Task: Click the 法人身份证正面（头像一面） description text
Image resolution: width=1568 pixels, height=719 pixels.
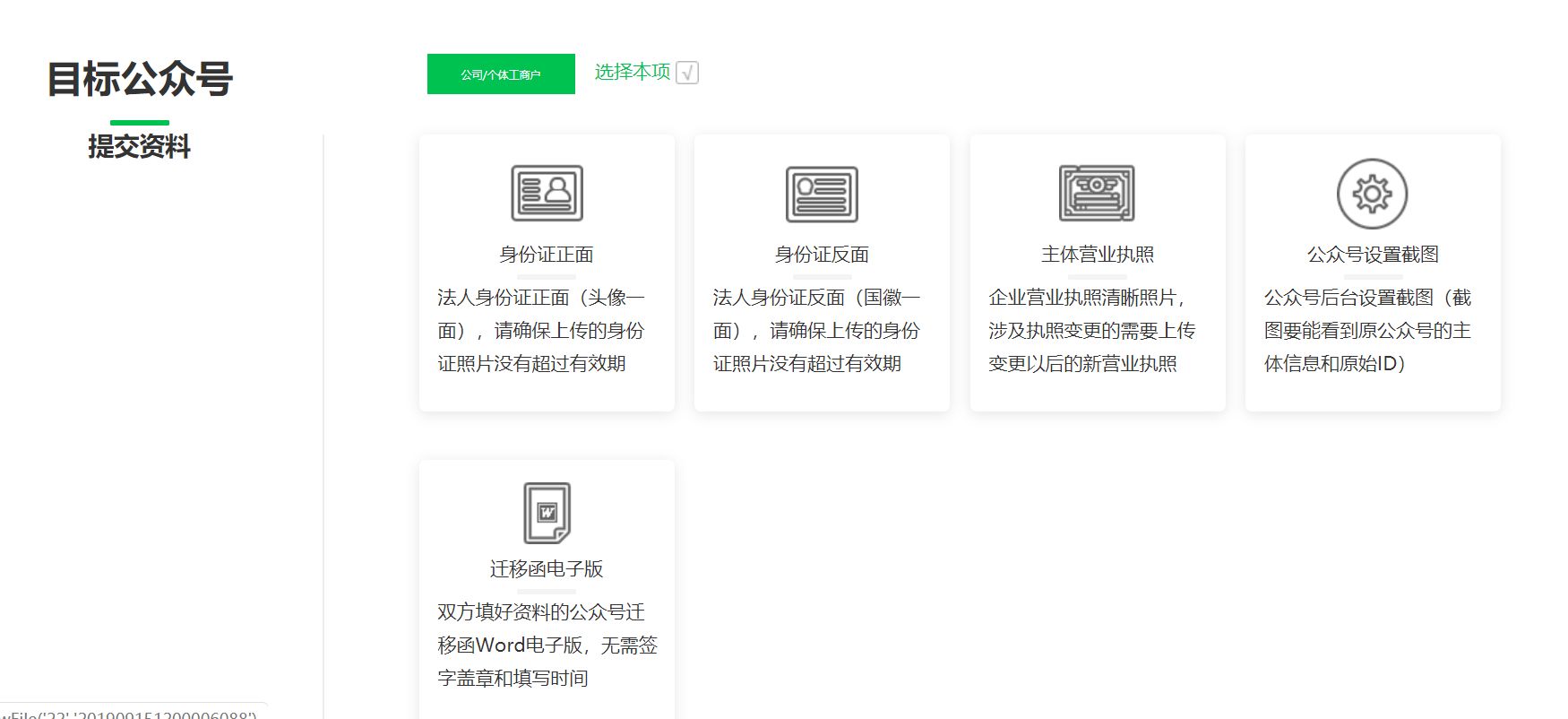Action: click(x=541, y=330)
